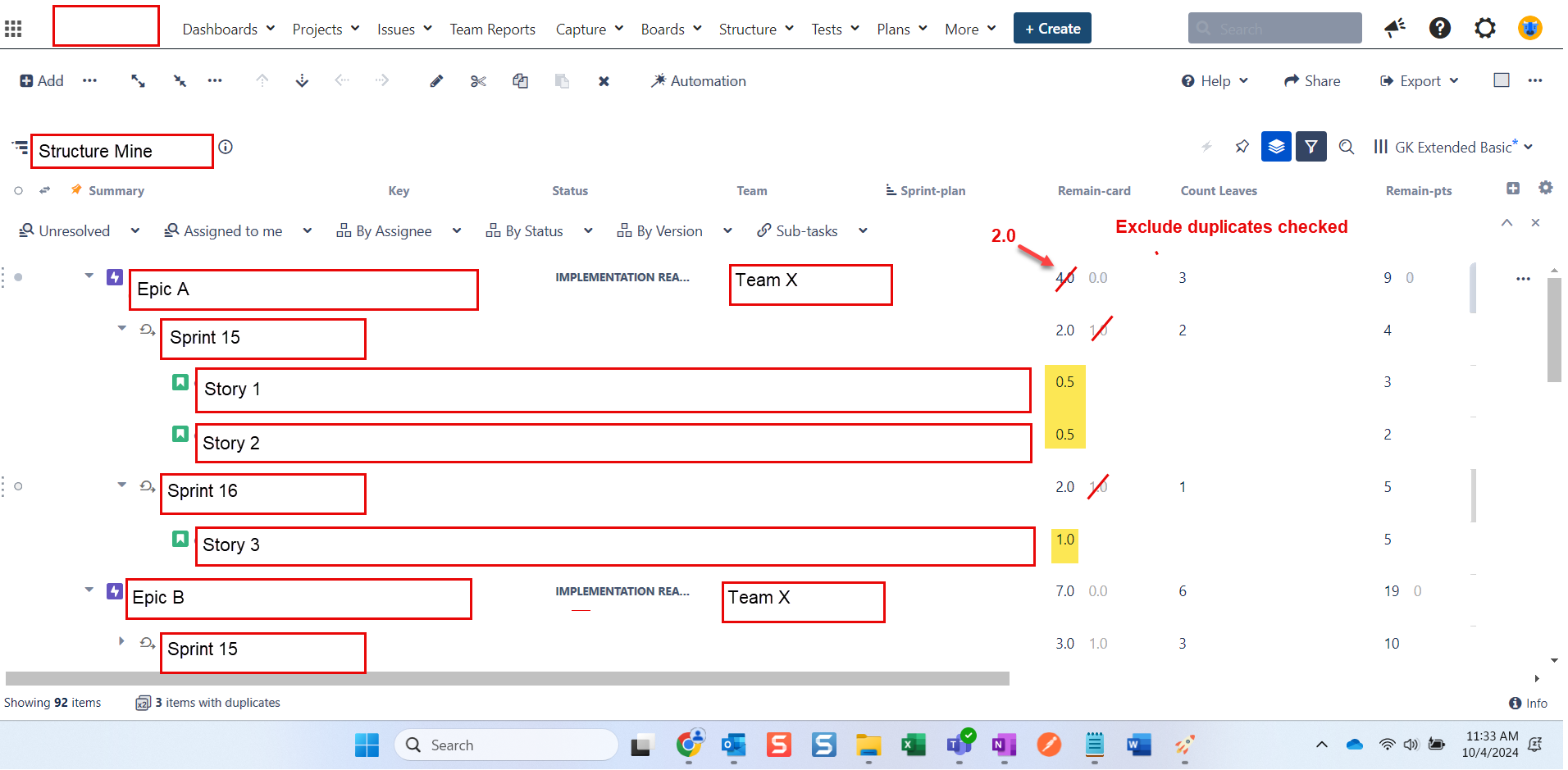Toggle the transformations layers icon

pyautogui.click(x=1276, y=147)
